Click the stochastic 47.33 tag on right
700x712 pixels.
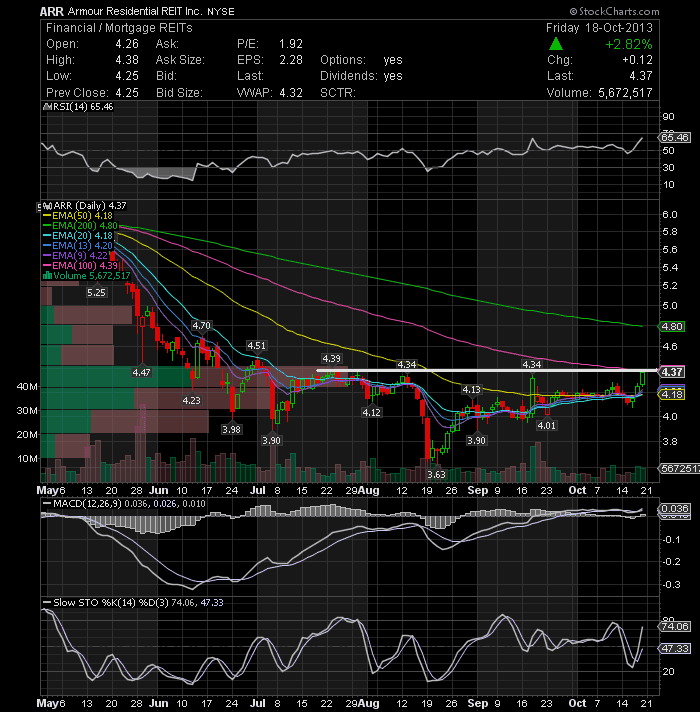tap(675, 648)
